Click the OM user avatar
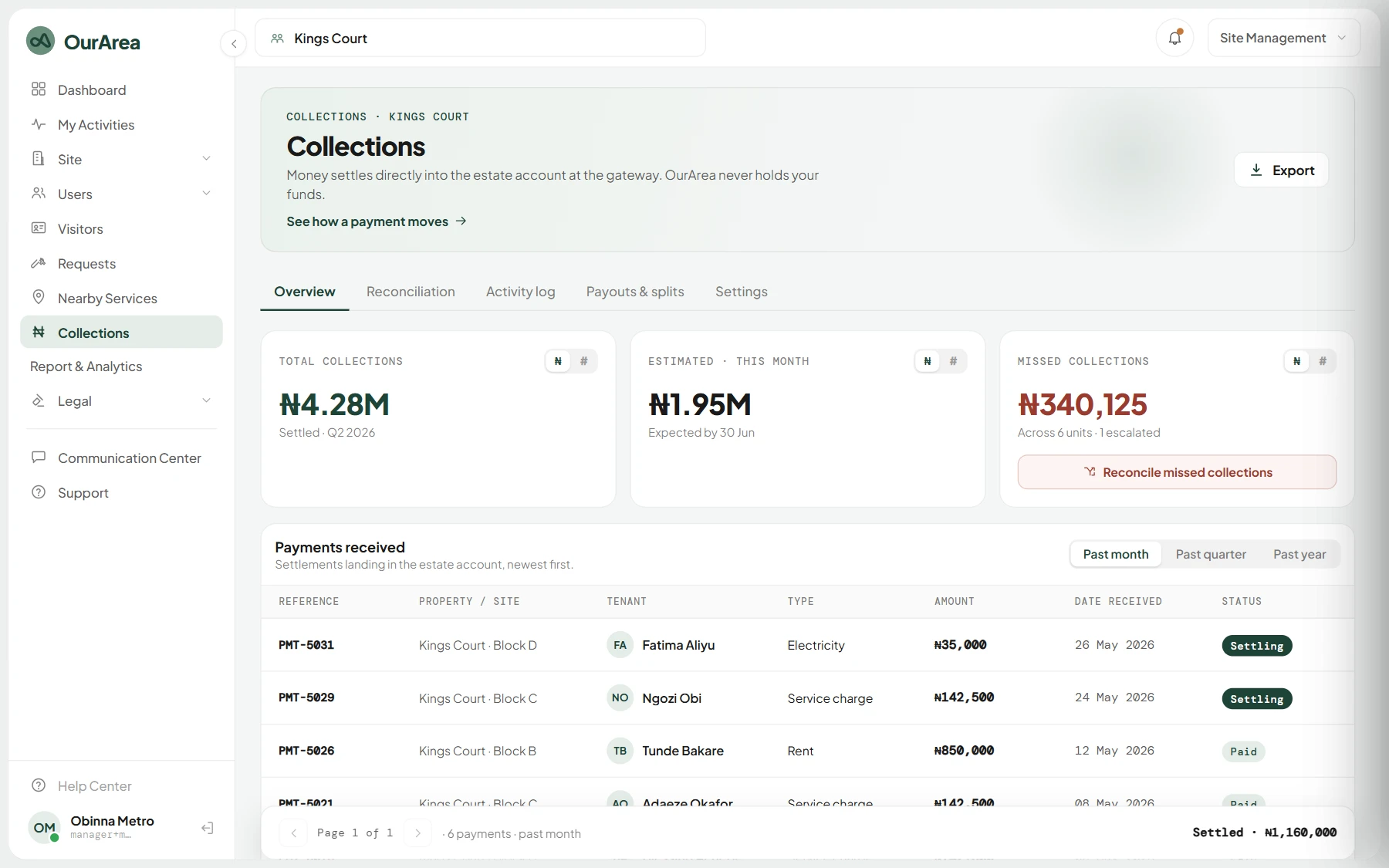1389x868 pixels. [x=44, y=827]
